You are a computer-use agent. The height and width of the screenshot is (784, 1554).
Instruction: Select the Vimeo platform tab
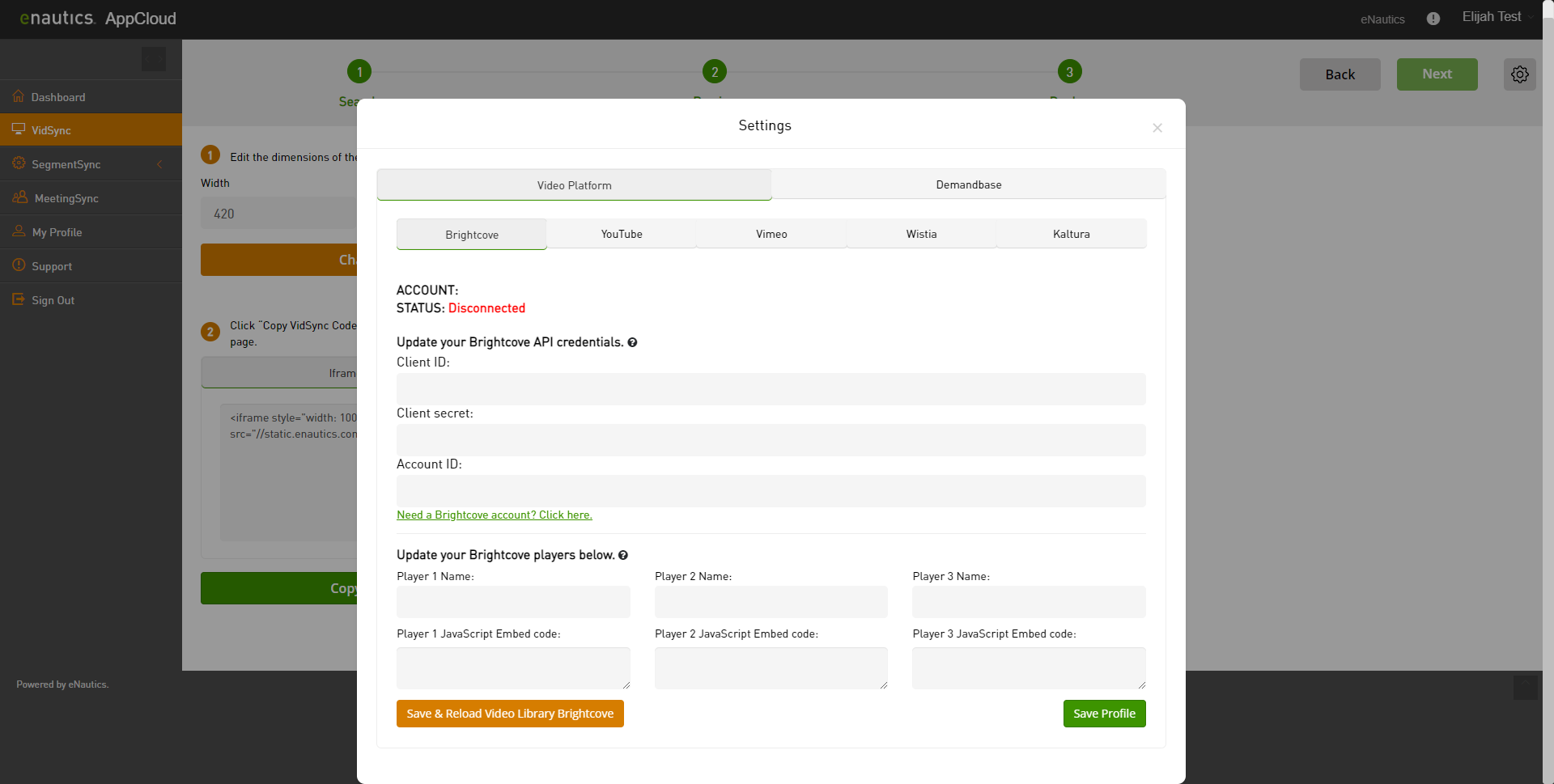click(771, 234)
